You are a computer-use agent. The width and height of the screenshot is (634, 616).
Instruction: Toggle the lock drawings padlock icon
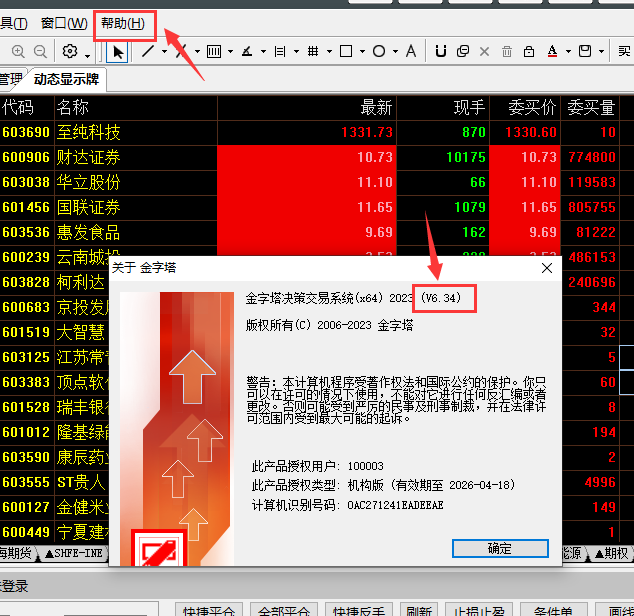click(x=529, y=52)
